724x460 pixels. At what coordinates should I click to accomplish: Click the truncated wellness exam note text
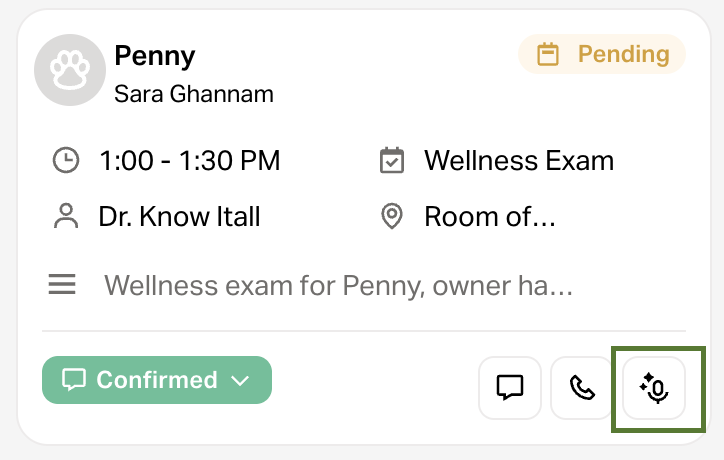point(338,286)
